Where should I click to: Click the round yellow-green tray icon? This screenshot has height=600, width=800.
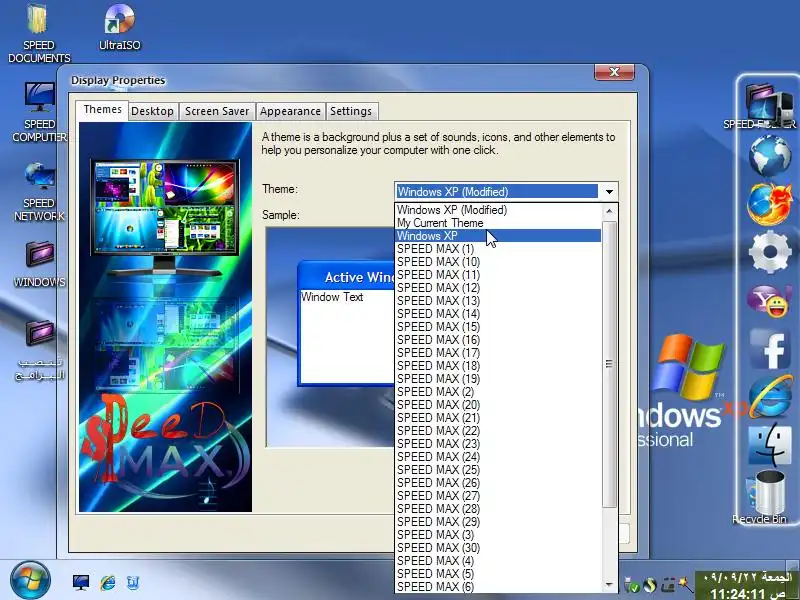(x=649, y=585)
